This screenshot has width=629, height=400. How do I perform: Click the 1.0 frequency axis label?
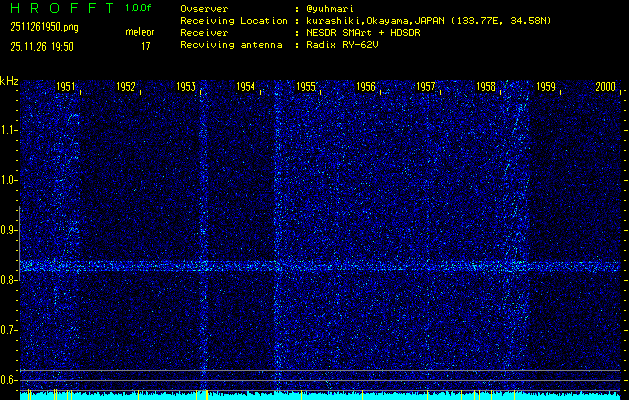click(7, 180)
